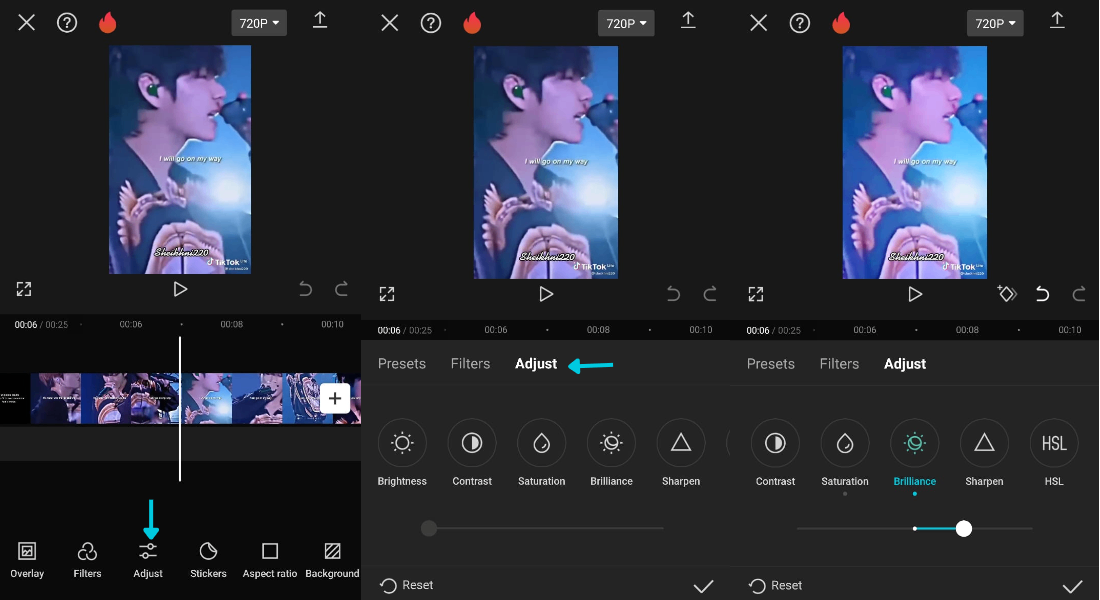Open the Stickers tool
Viewport: 1100px width, 600px height.
pos(208,560)
